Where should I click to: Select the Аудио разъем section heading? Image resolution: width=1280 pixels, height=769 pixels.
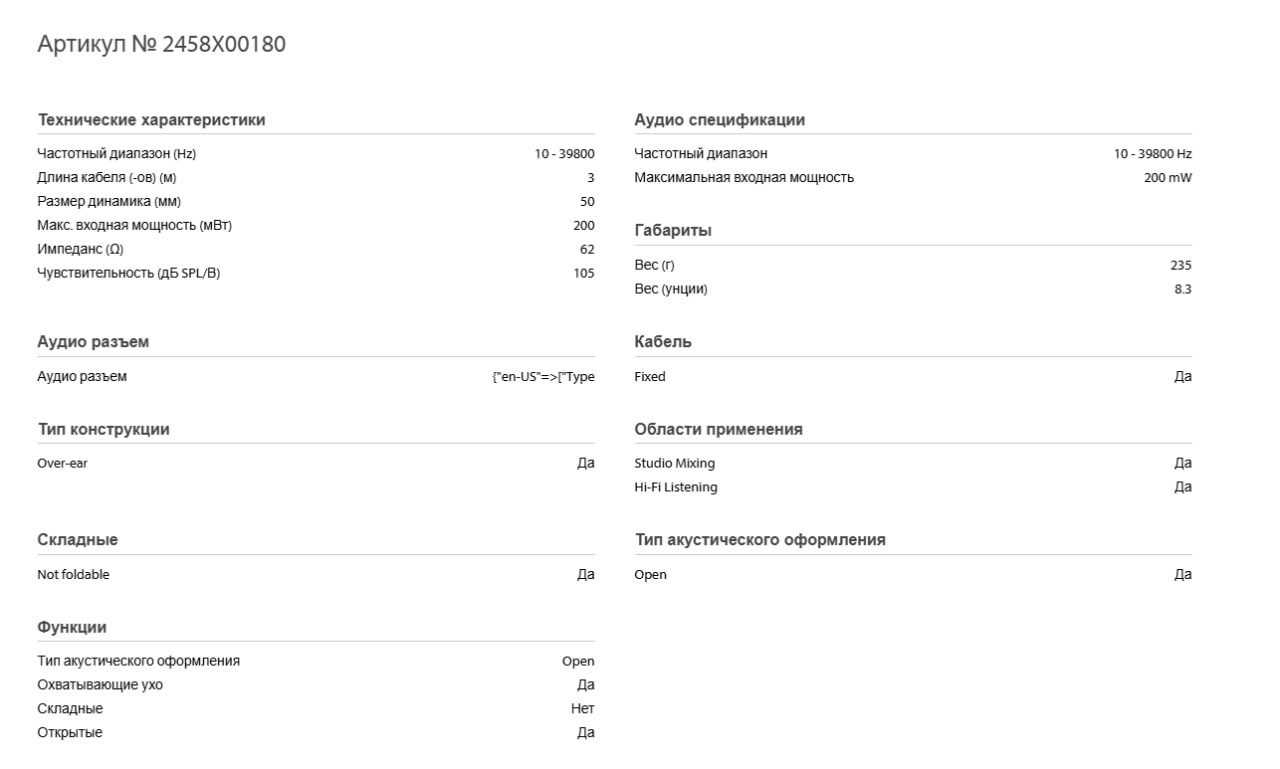(93, 342)
